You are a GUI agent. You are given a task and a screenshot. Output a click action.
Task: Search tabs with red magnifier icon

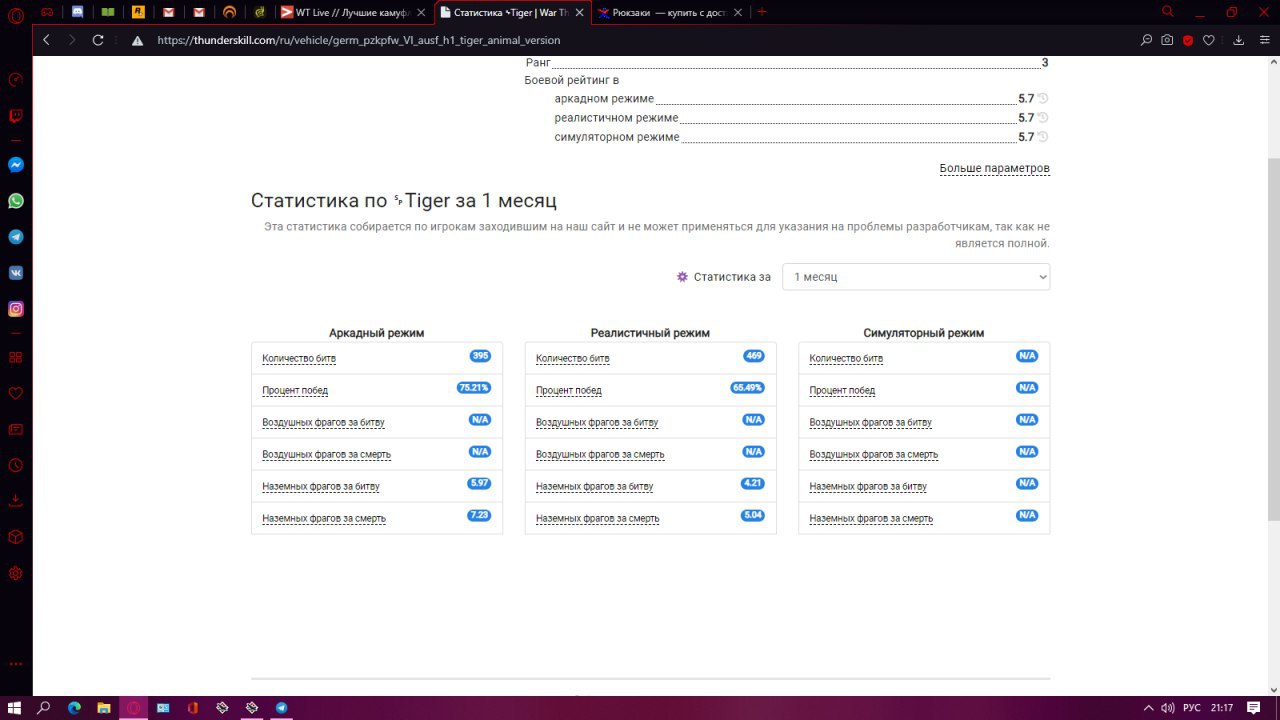click(x=1168, y=12)
